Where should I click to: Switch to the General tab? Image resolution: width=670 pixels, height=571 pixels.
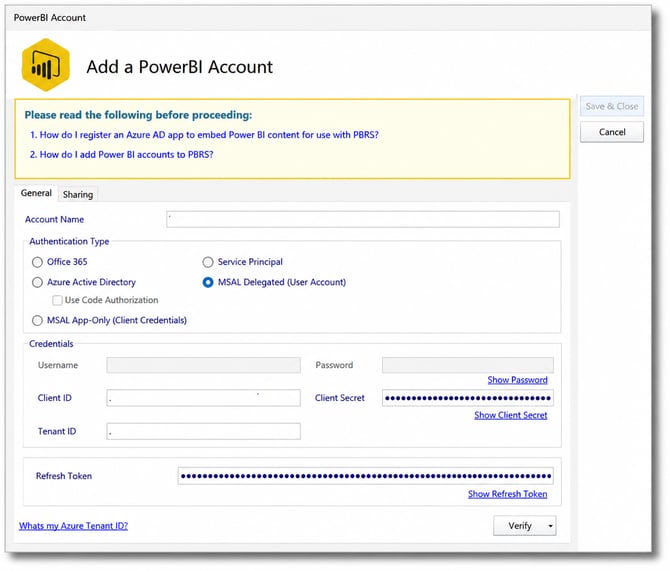36,193
